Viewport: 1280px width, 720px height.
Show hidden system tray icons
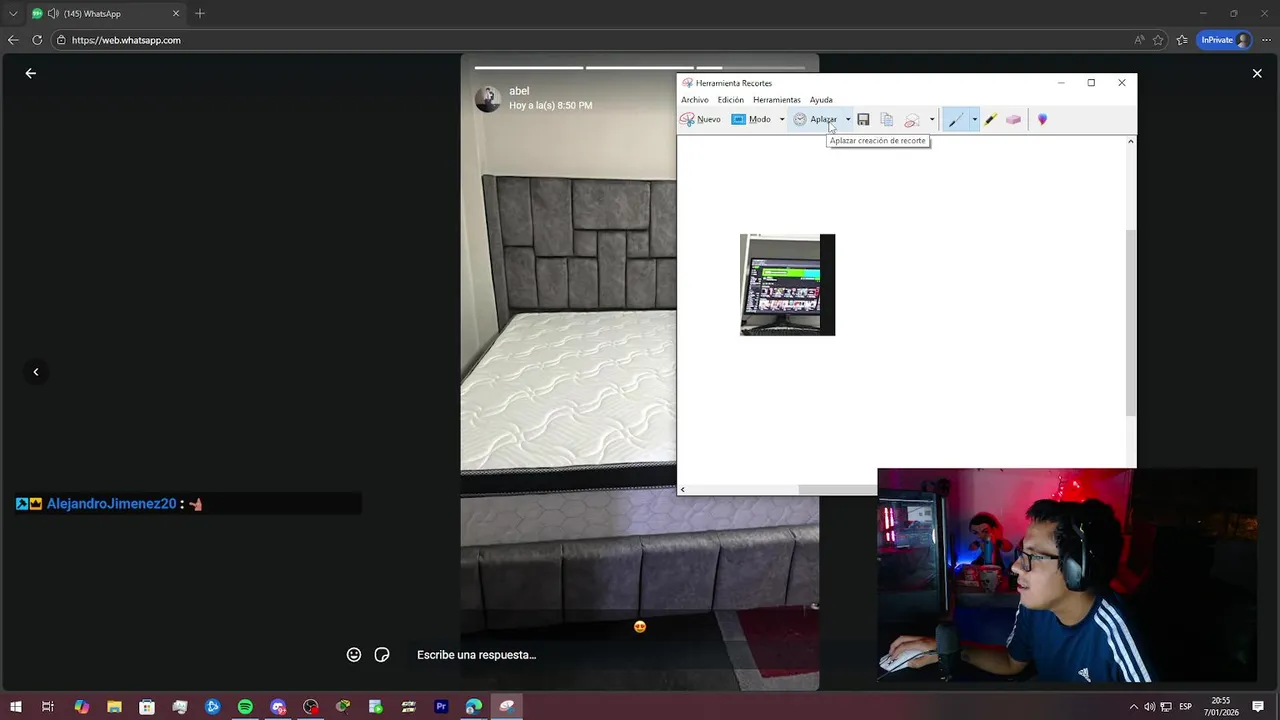(1133, 707)
